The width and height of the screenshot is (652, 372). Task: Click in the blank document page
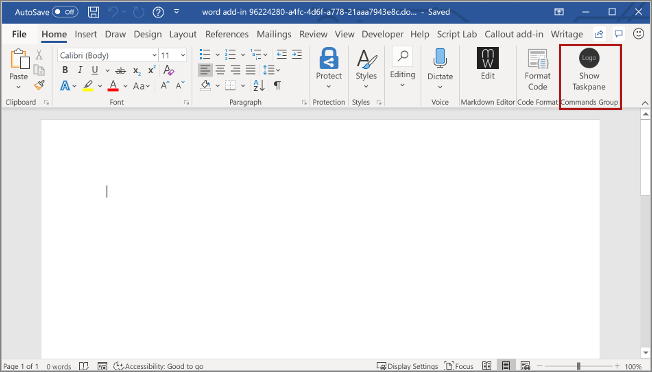click(x=320, y=239)
